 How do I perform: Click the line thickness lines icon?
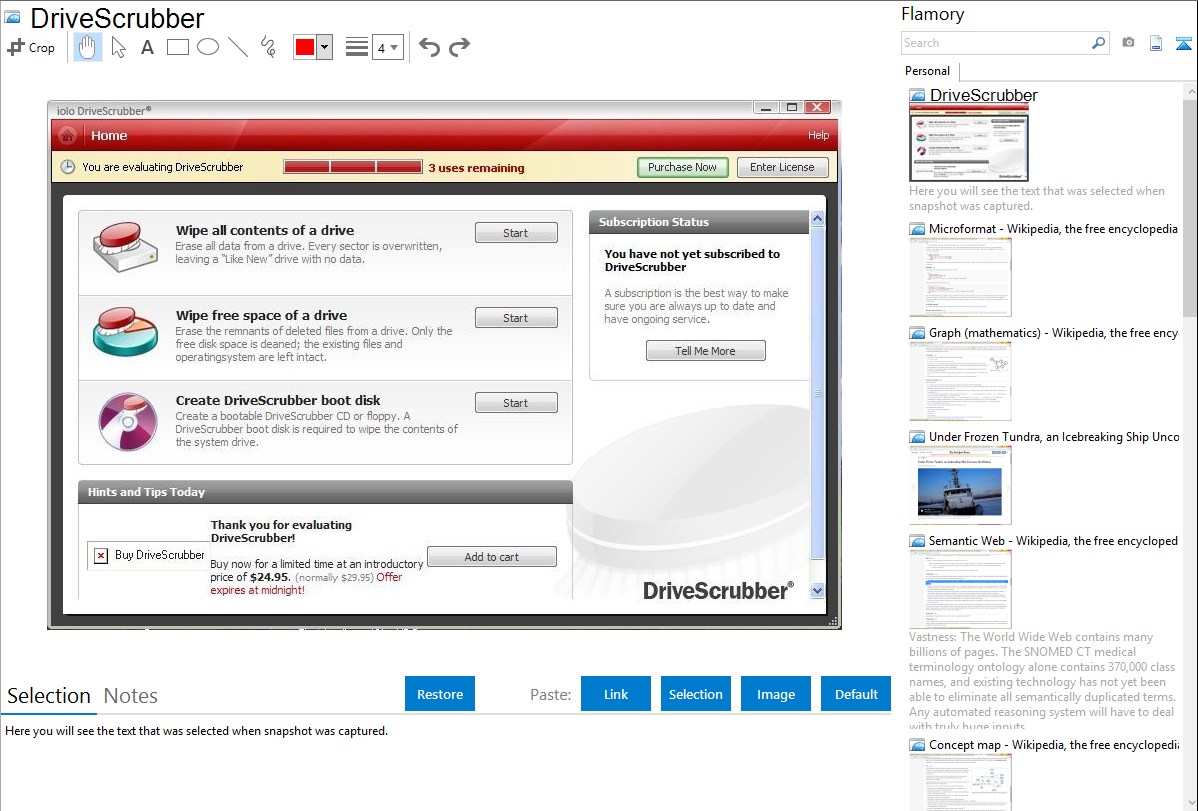click(357, 47)
